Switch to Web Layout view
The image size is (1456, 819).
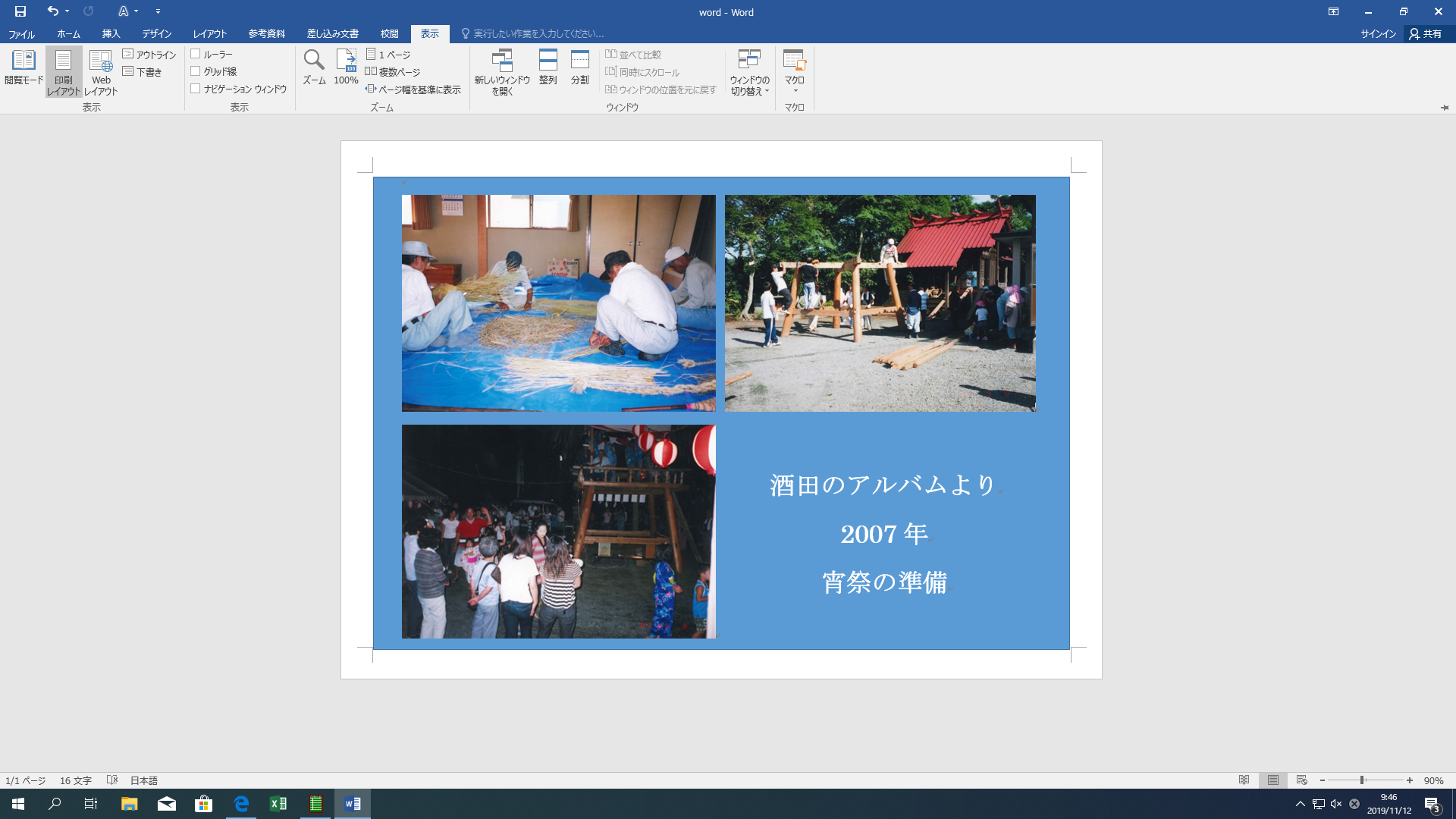coord(101,72)
